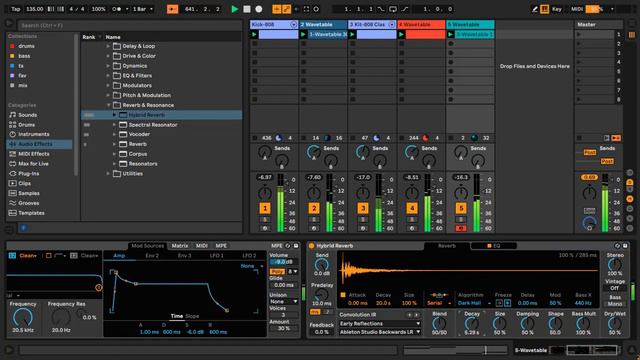Select the Master track header
Image resolution: width=640 pixels, height=360 pixels.
[x=599, y=24]
